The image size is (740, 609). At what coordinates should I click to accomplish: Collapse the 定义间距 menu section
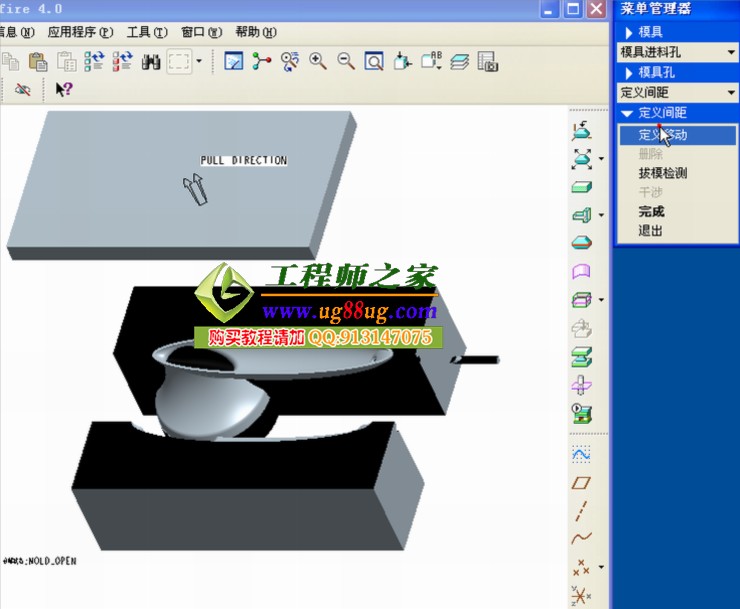[627, 114]
